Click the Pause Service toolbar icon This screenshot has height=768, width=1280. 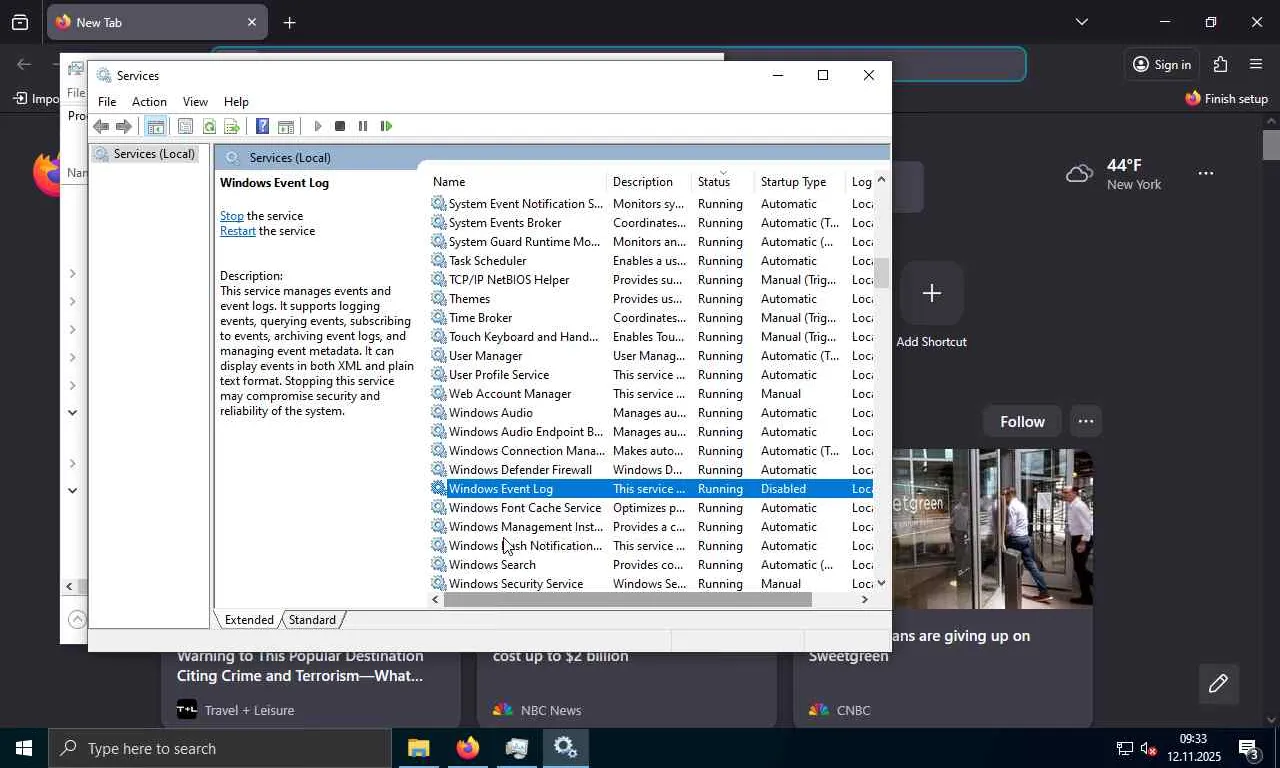coord(363,126)
